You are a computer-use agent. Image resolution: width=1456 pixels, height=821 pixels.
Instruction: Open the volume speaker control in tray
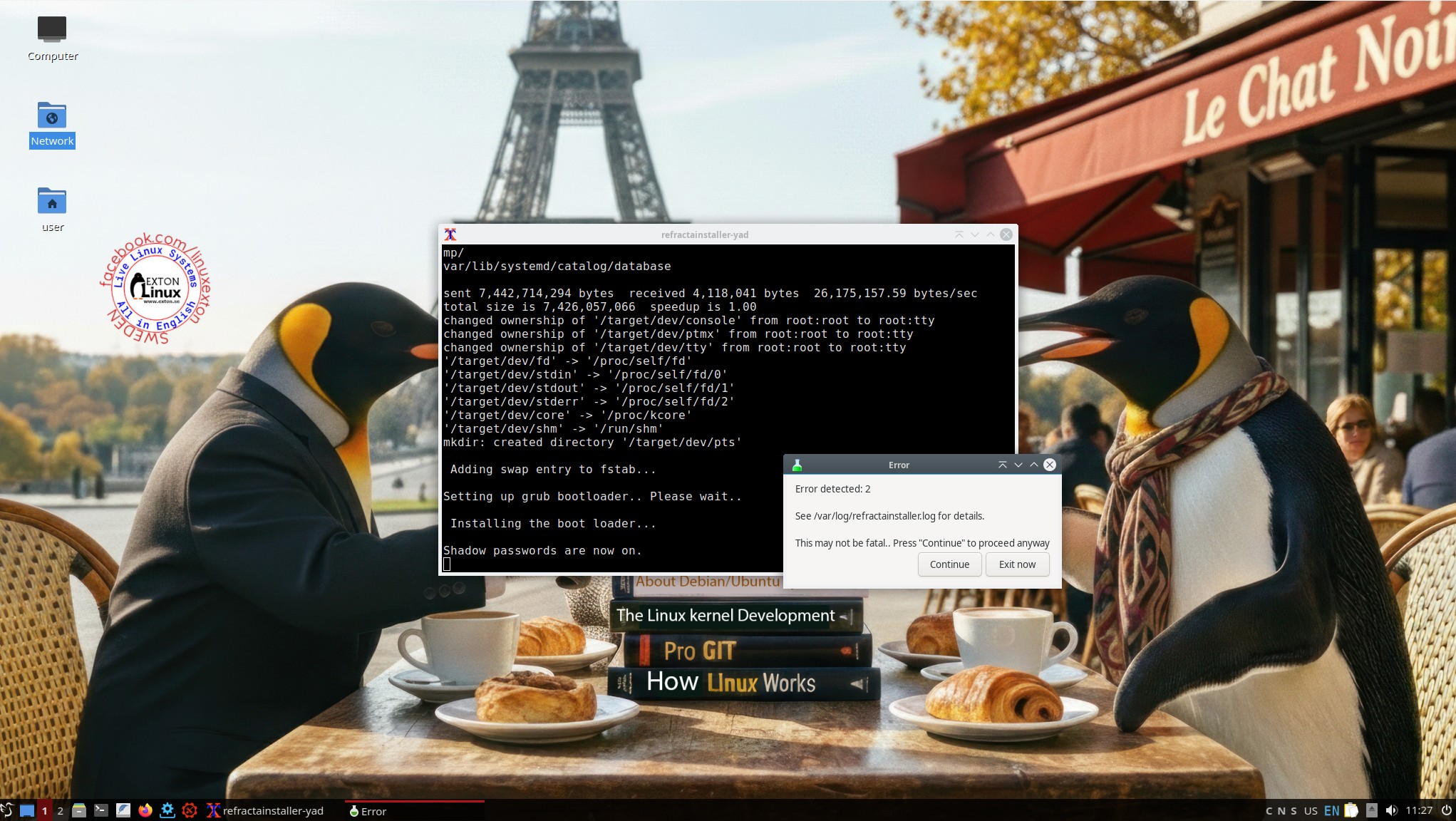click(1391, 810)
